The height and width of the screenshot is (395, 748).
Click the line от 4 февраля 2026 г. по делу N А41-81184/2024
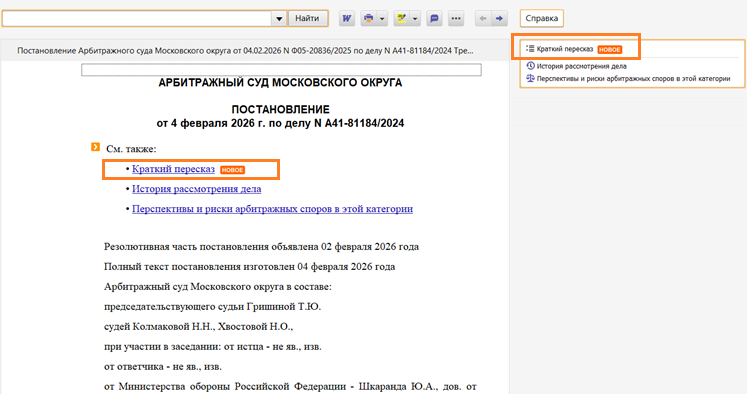coord(280,124)
